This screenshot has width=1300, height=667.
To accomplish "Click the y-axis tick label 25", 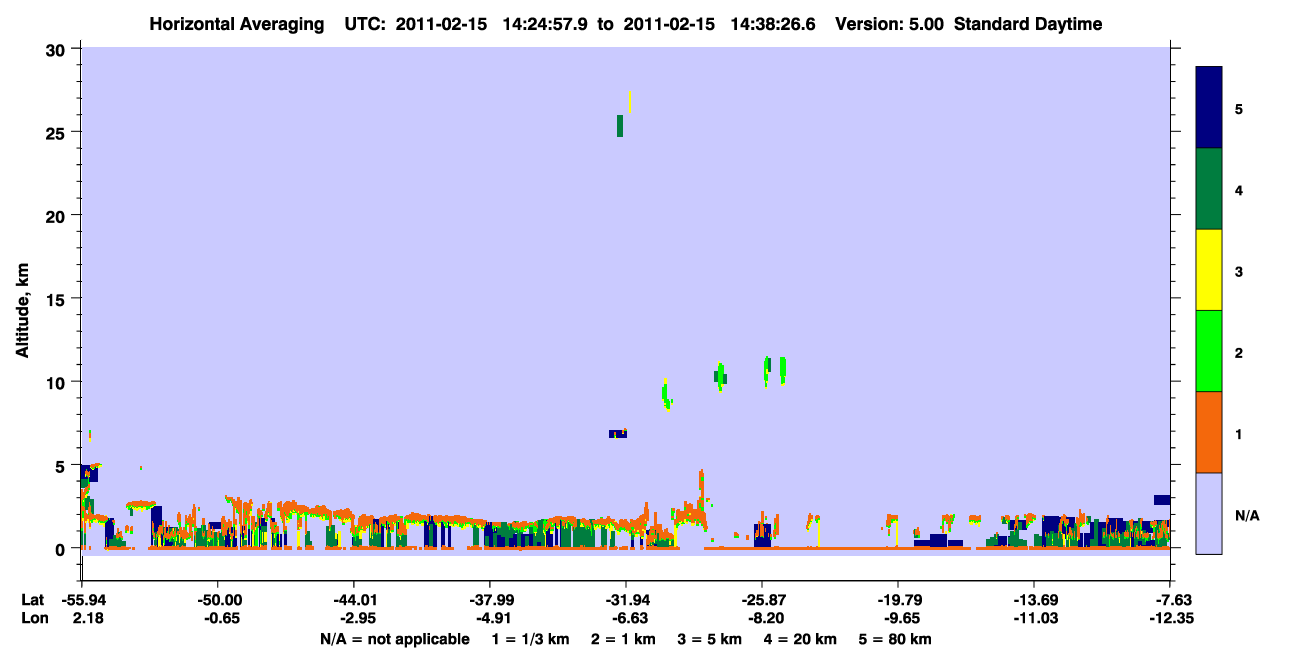I will (x=57, y=132).
